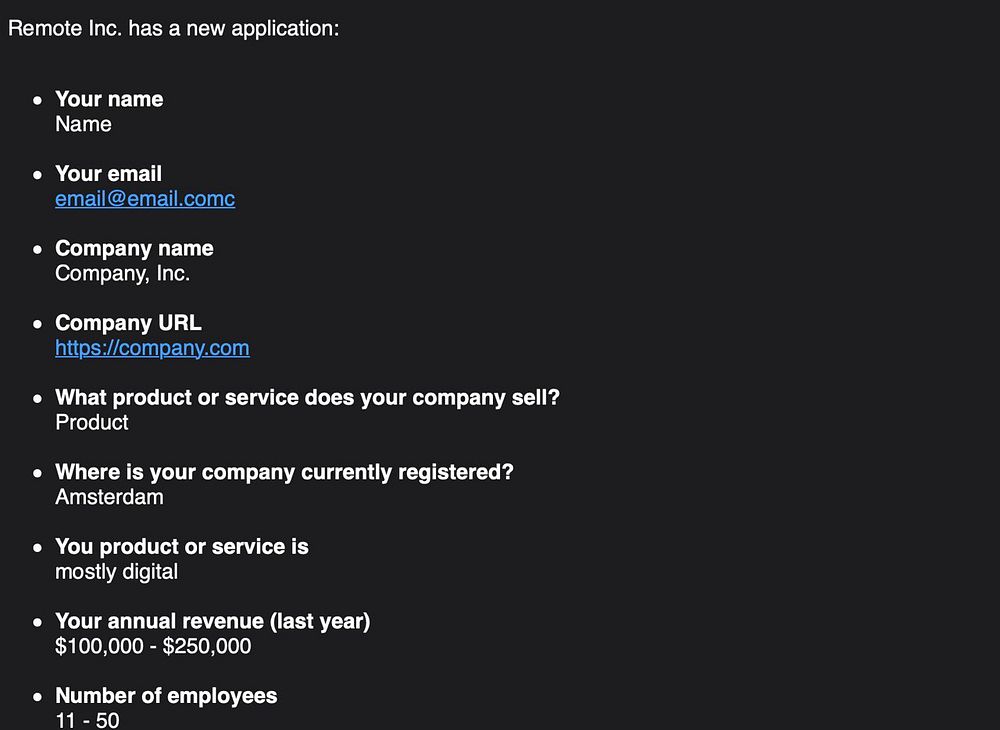Image resolution: width=1000 pixels, height=730 pixels.
Task: Select the 'Amsterdam' answer text
Action: tap(109, 497)
